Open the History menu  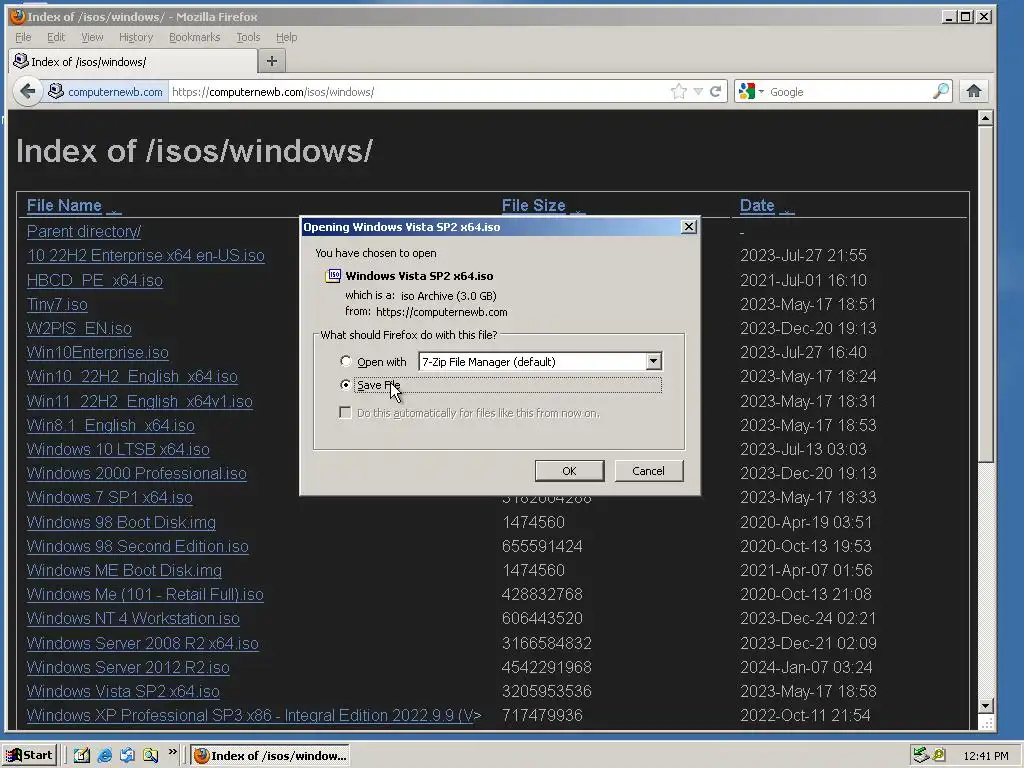[x=136, y=37]
